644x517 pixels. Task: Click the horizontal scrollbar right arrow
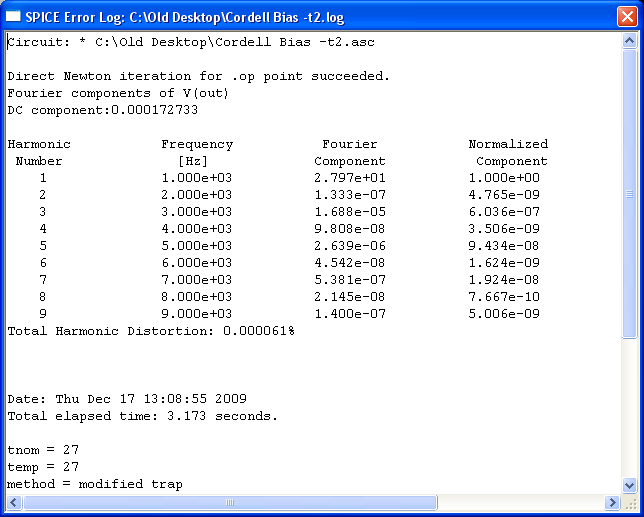(612, 502)
